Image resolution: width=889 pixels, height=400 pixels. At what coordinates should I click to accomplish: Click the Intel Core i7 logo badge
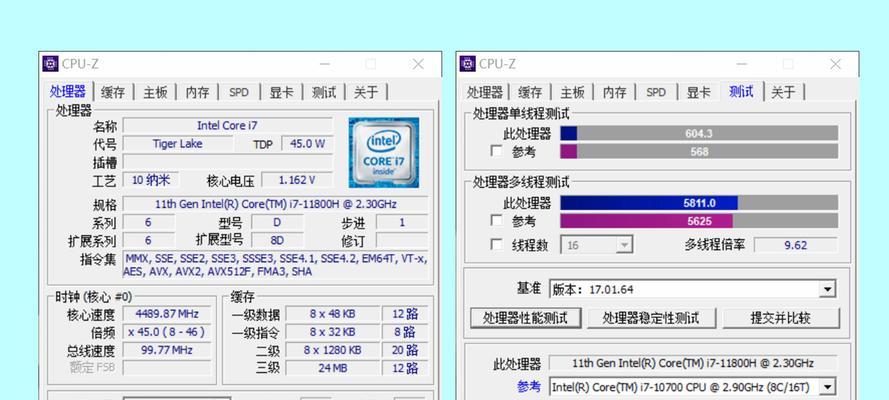pos(384,152)
